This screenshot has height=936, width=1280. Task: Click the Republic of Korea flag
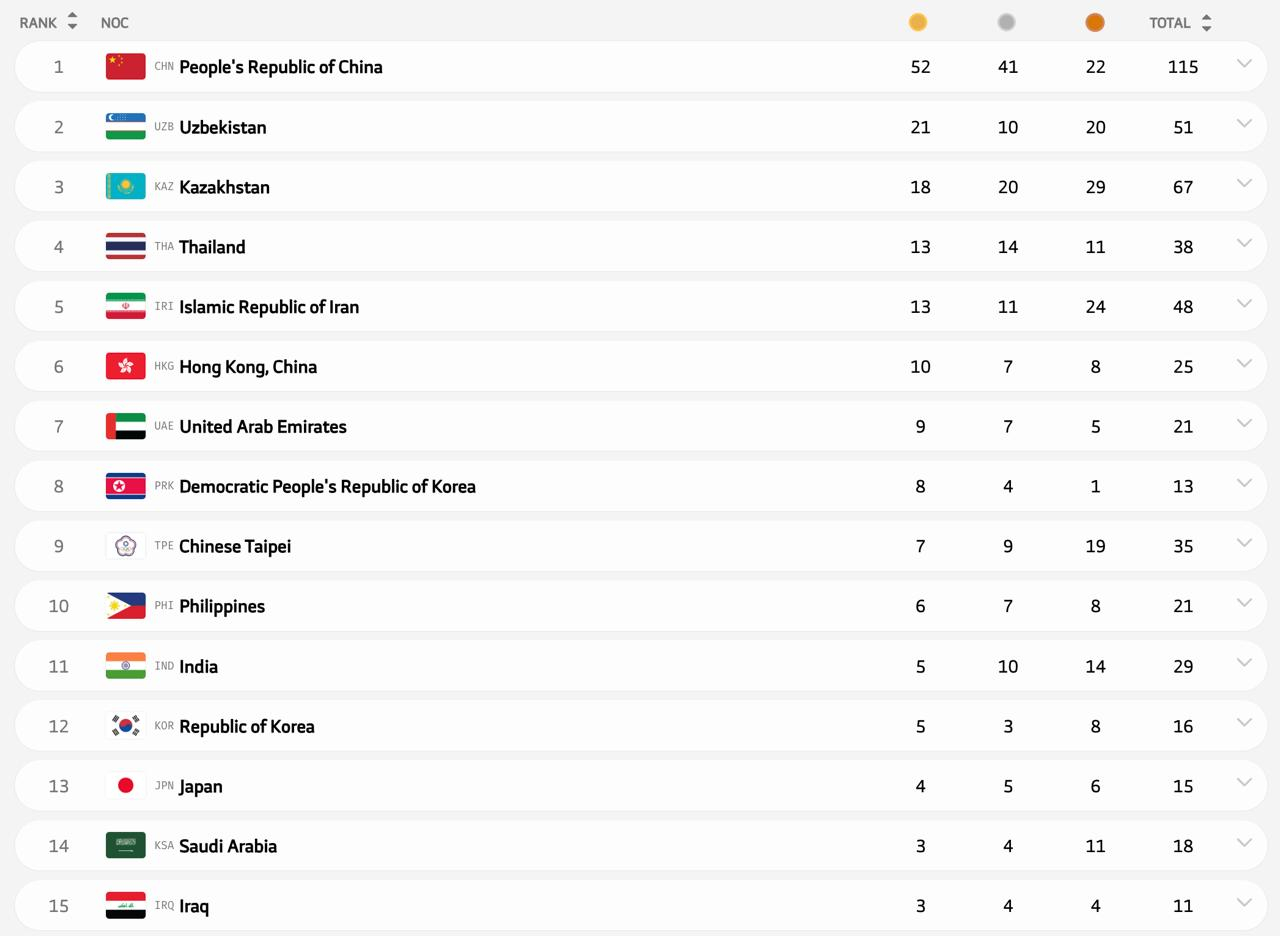pyautogui.click(x=126, y=726)
